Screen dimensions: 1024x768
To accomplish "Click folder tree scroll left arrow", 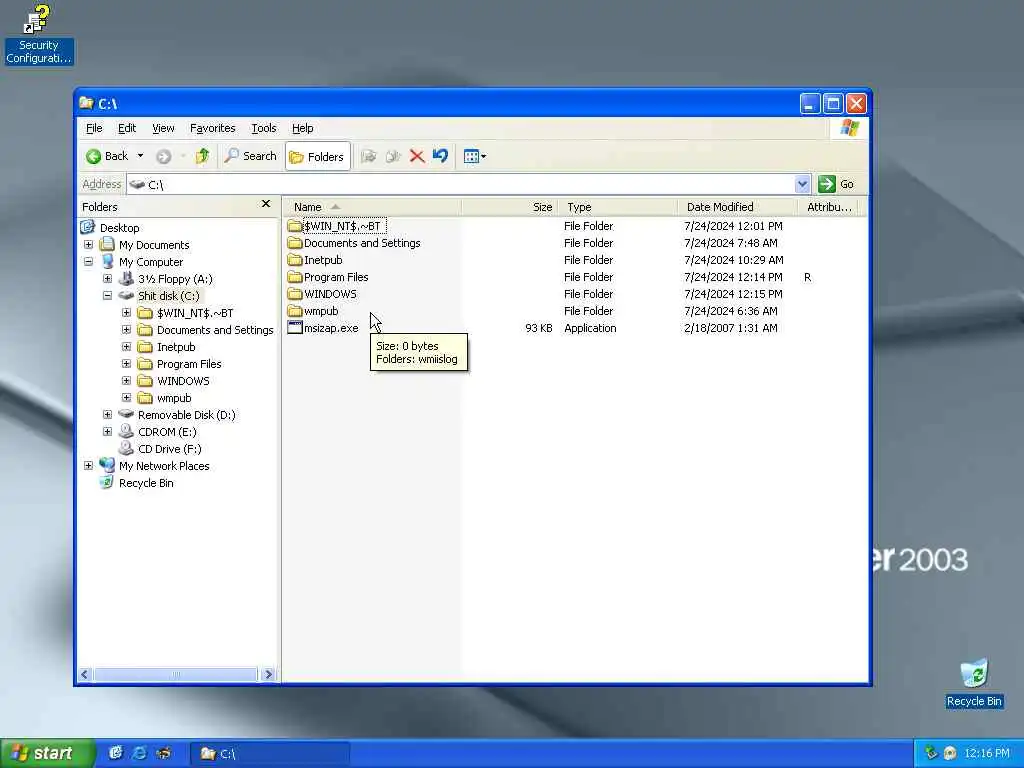I will [x=85, y=674].
